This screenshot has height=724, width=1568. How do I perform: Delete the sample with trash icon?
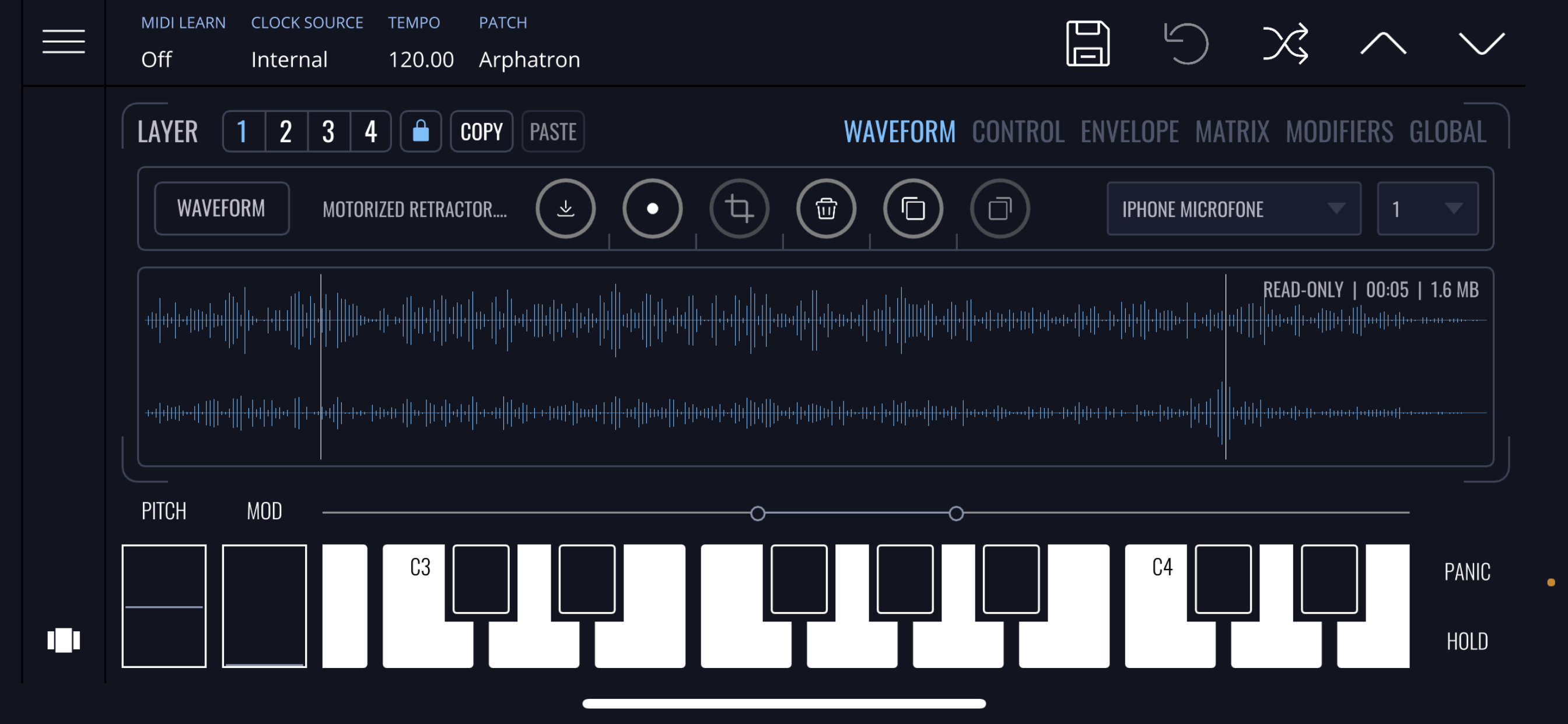coord(826,209)
